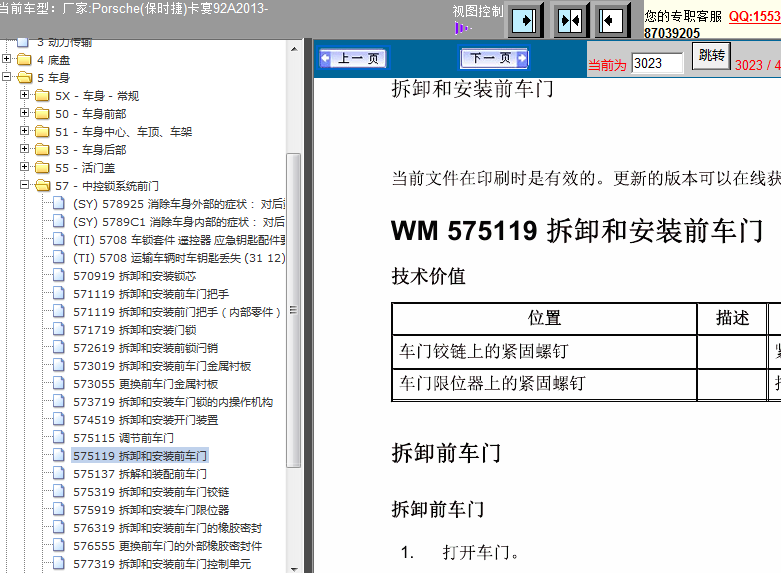Select the 5 车身 open folder icon
781x573 pixels.
tap(24, 78)
